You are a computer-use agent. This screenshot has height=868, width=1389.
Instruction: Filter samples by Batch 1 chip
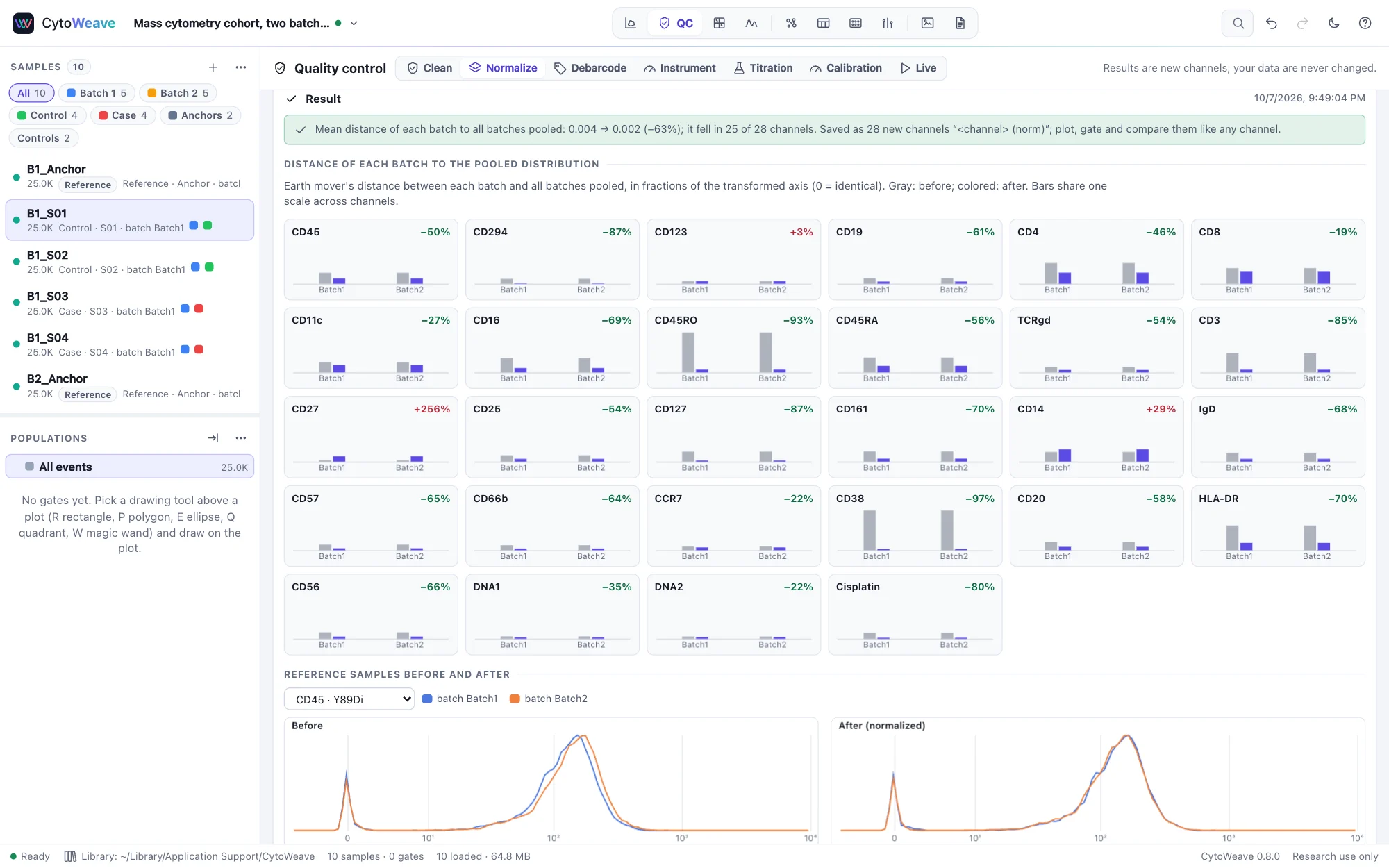97,93
